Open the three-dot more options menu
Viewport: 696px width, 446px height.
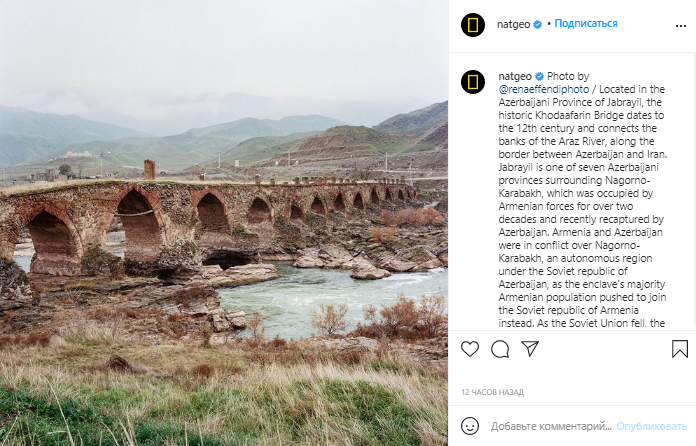click(680, 26)
